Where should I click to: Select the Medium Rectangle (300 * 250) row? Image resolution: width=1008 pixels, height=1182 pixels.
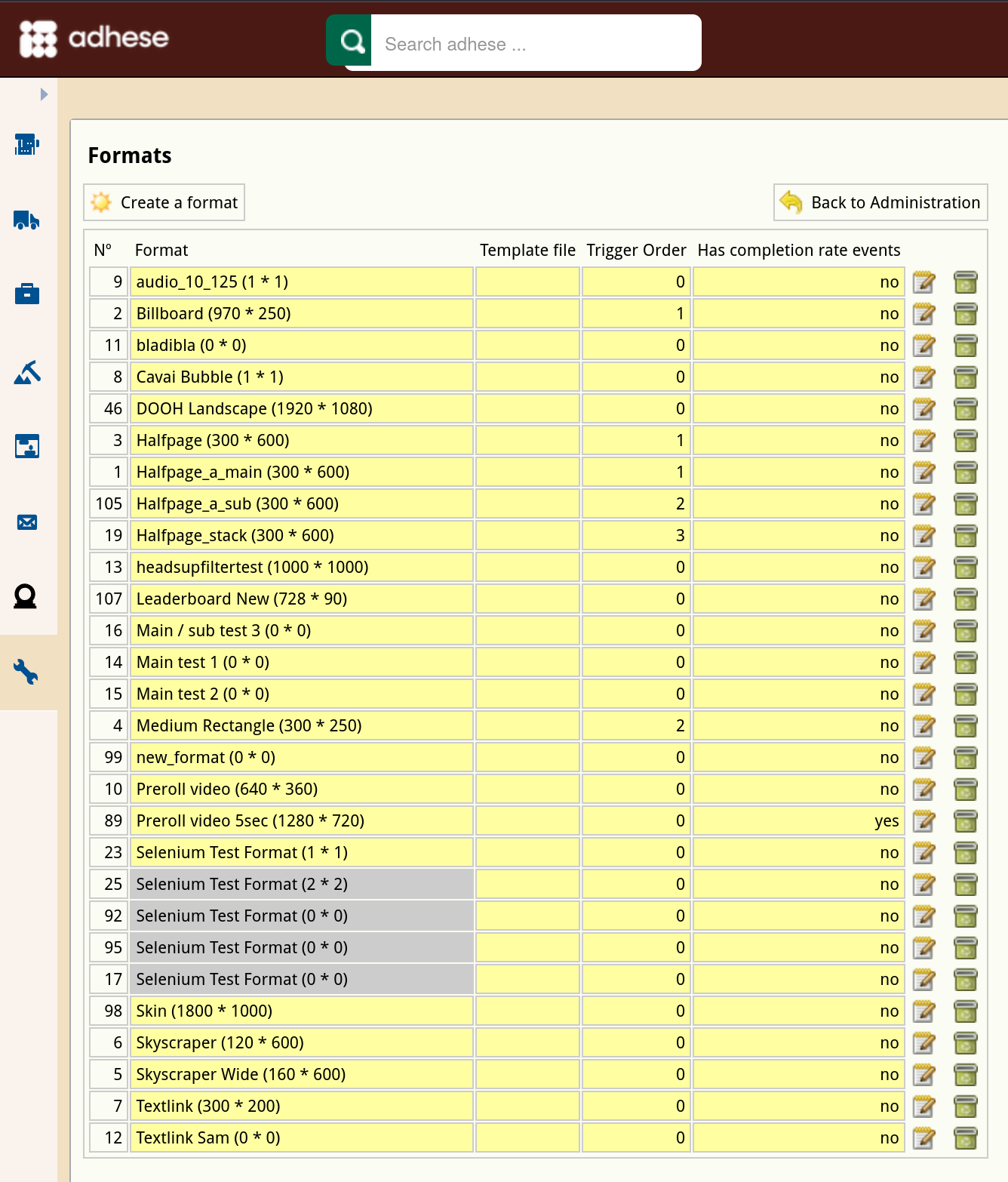point(249,726)
